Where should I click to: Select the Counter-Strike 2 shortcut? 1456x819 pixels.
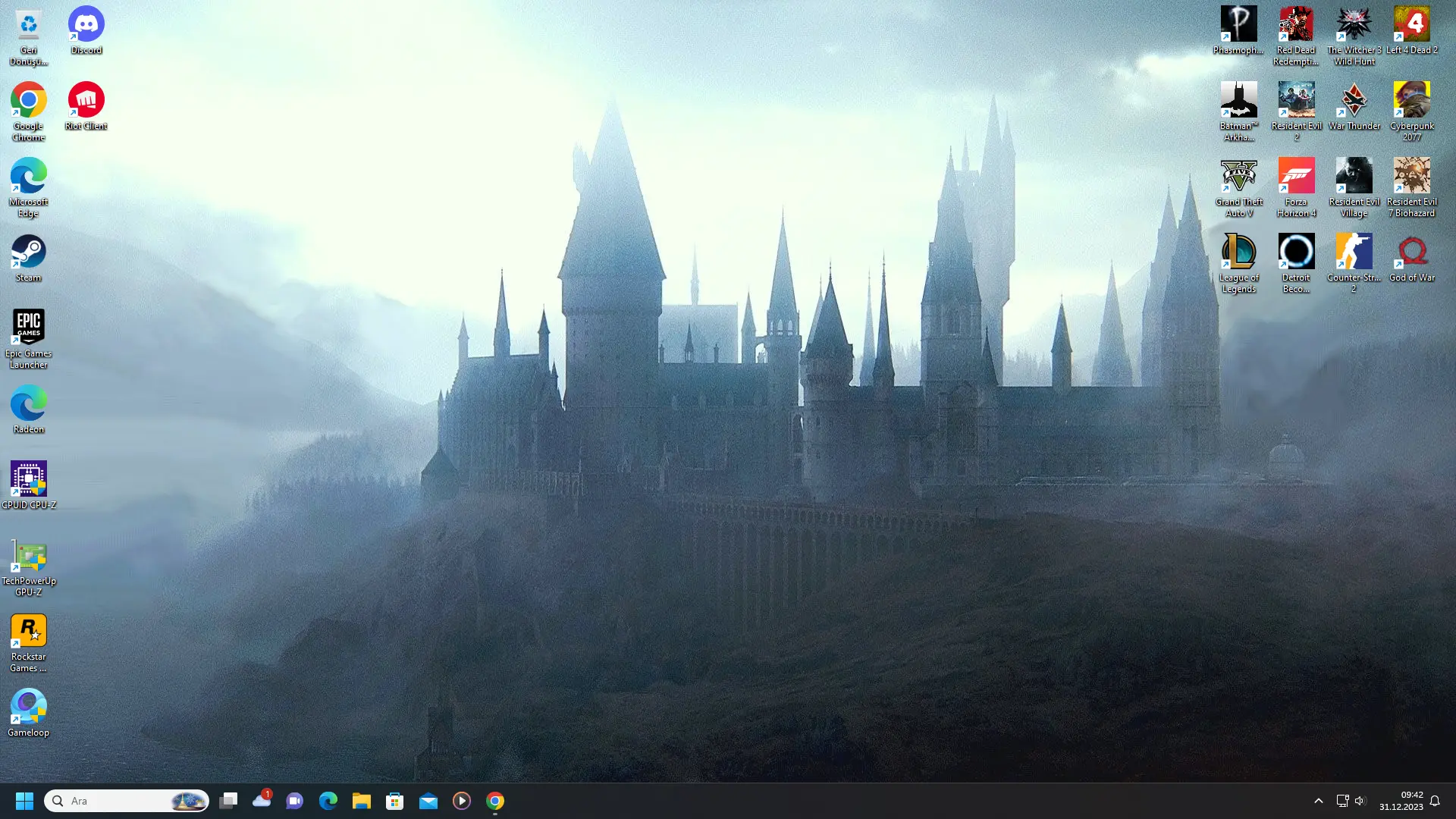point(1354,263)
